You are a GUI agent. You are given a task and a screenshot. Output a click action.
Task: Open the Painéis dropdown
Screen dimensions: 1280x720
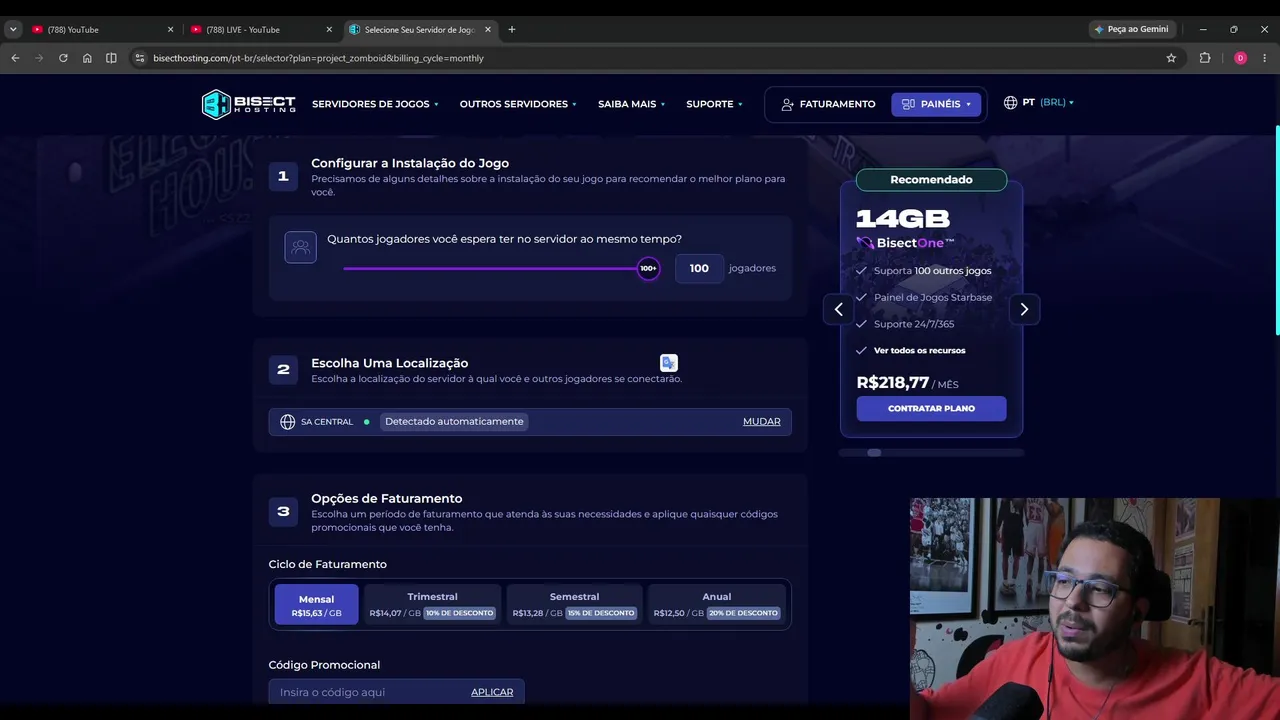click(936, 104)
